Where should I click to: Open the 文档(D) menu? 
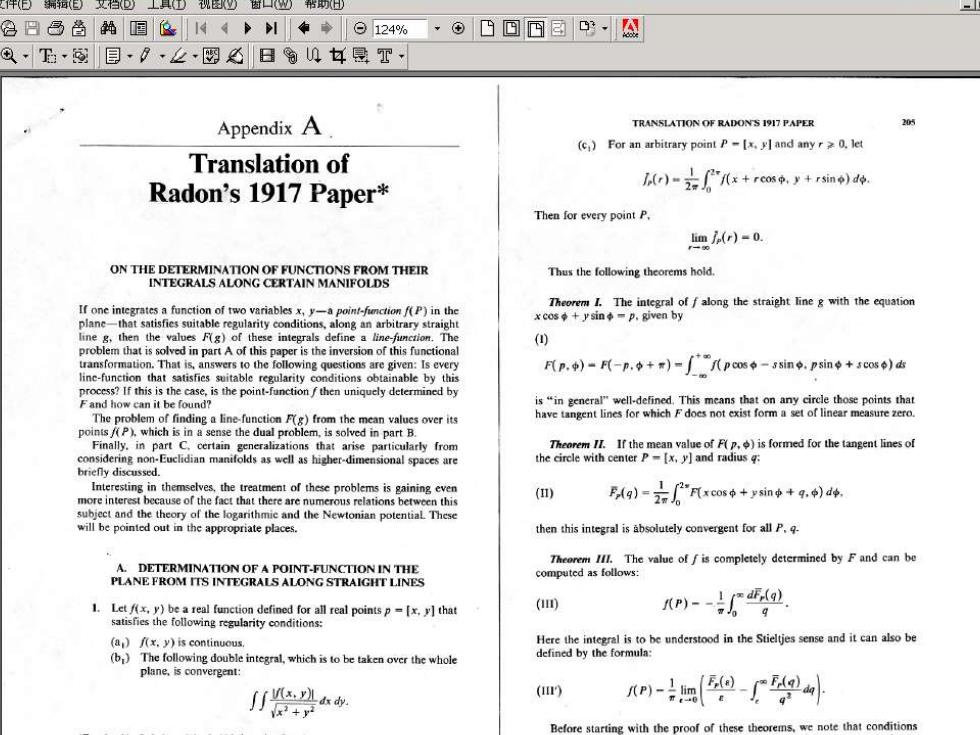114,4
